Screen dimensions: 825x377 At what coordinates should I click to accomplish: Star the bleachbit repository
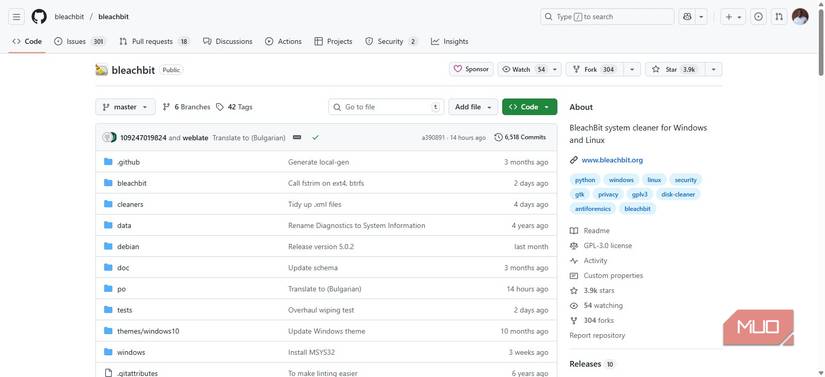[x=675, y=69]
